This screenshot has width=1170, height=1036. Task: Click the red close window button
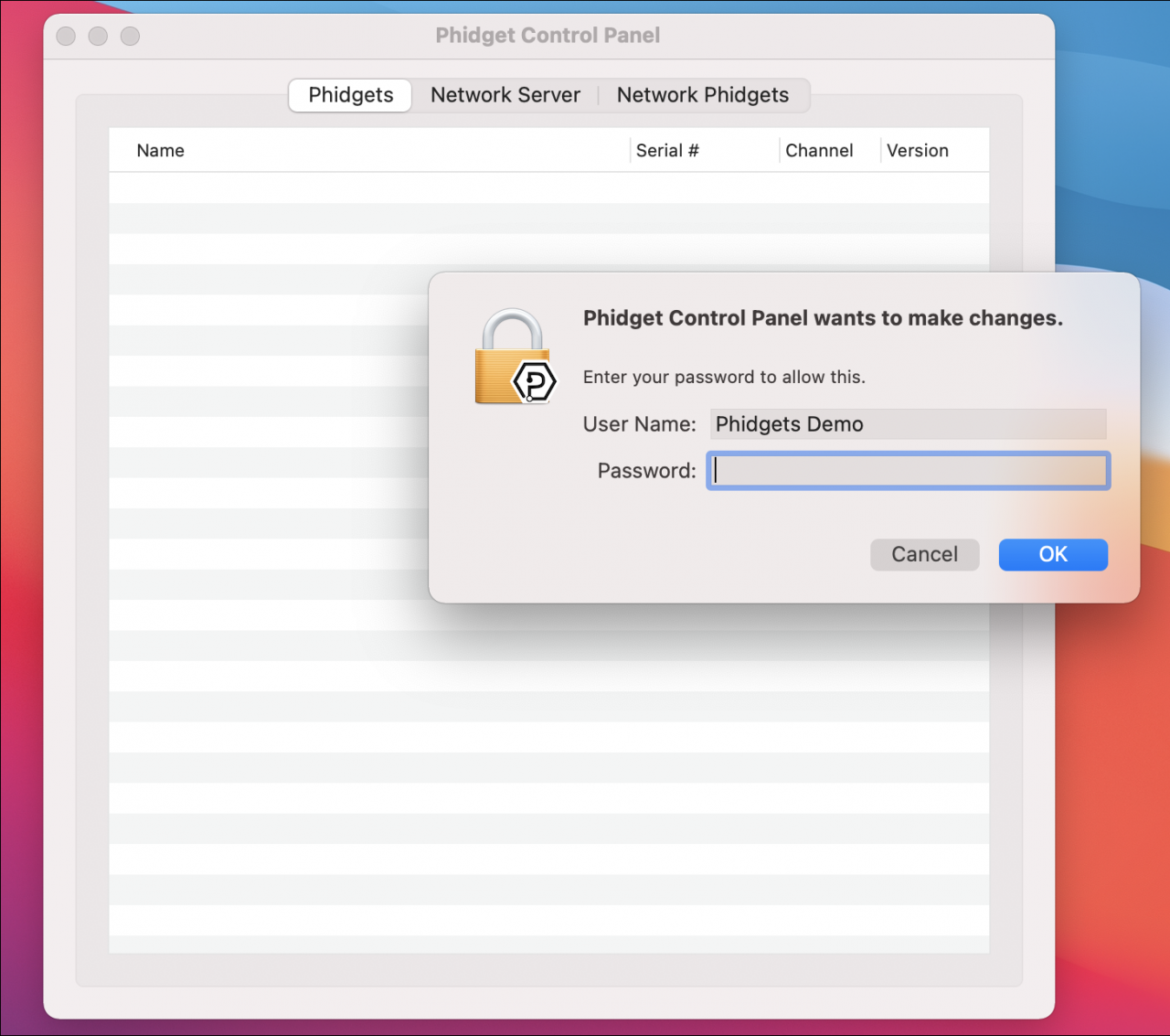(65, 37)
